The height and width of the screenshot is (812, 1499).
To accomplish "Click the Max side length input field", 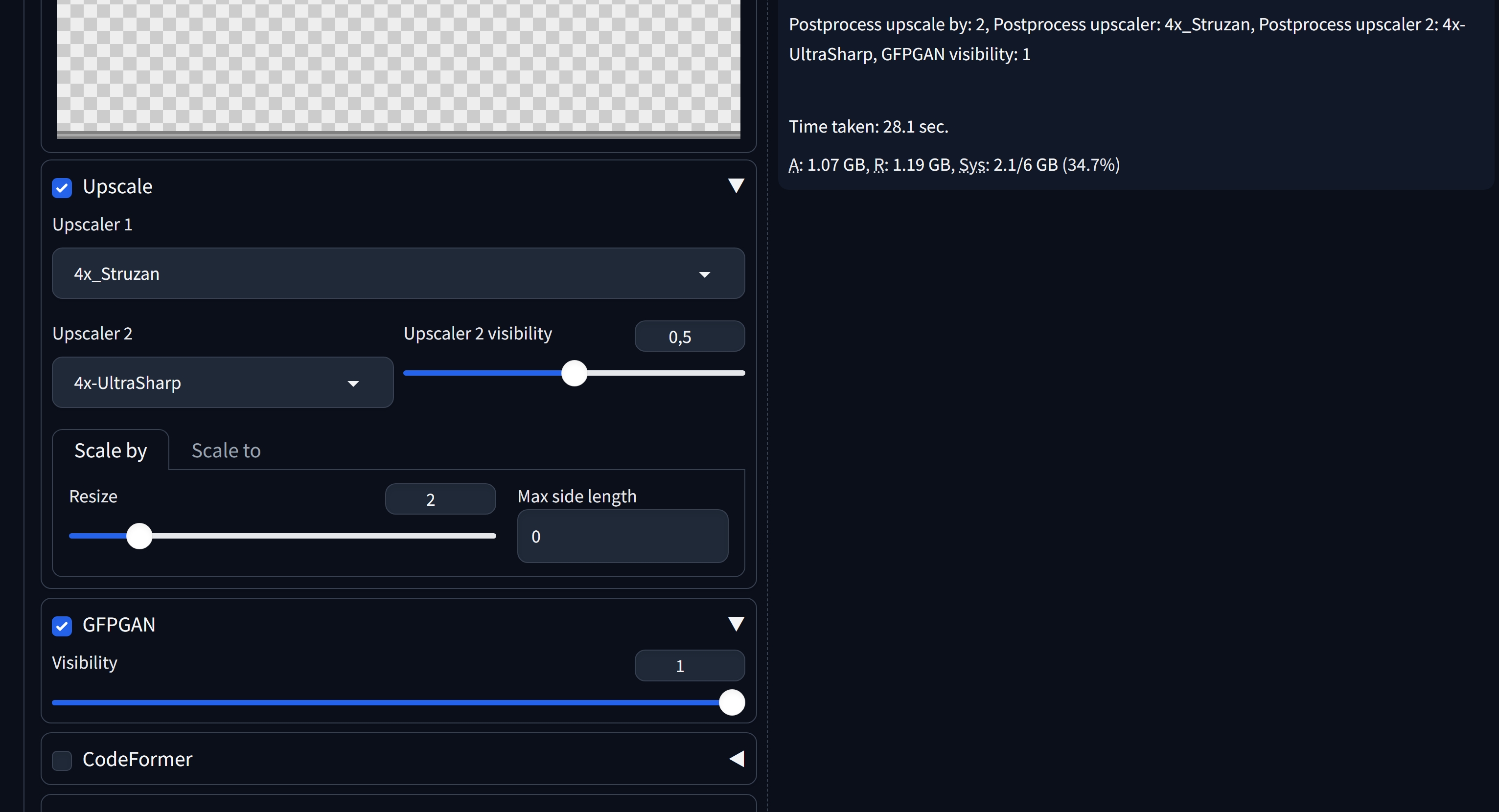I will click(x=623, y=536).
